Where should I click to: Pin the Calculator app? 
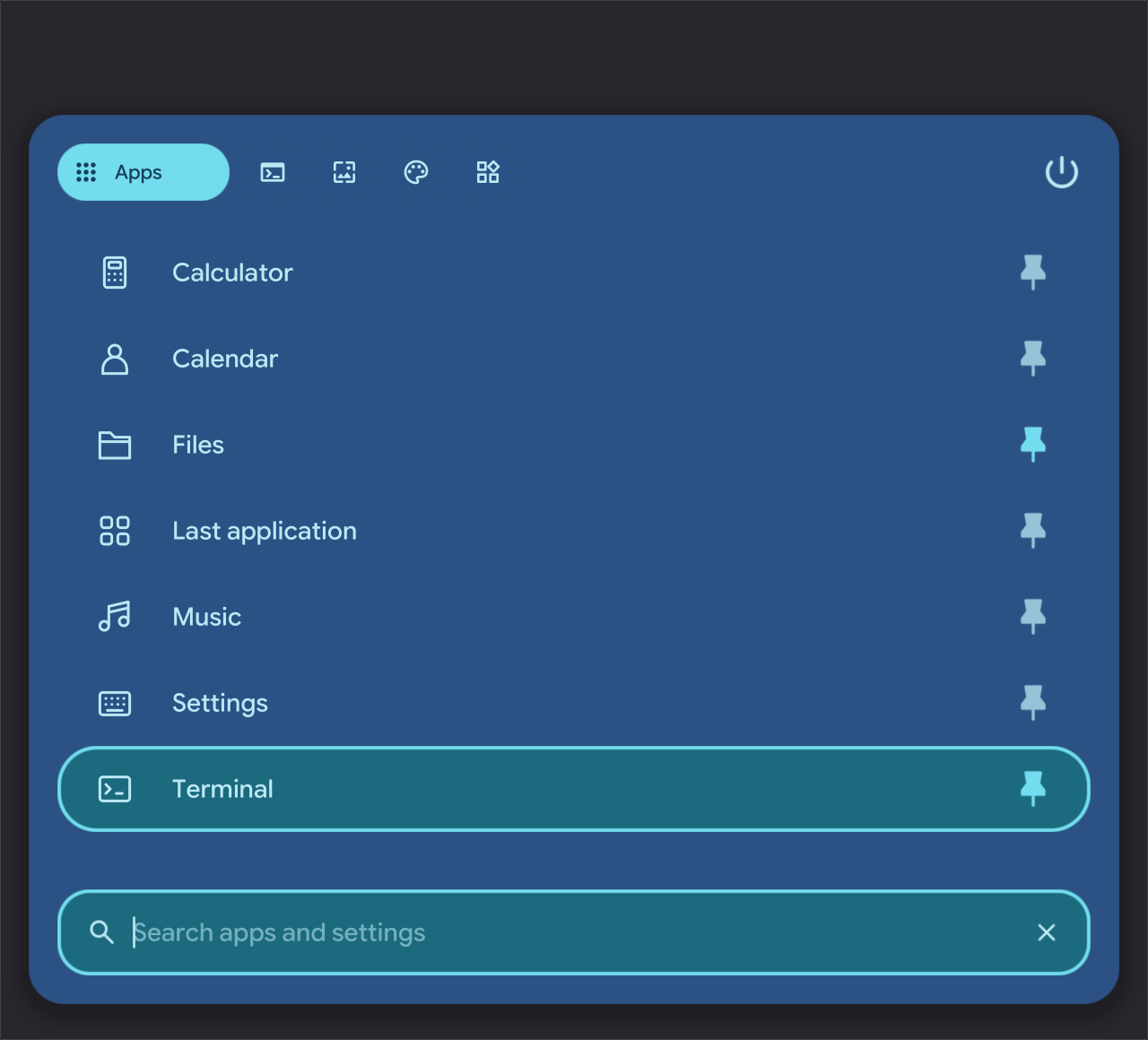pyautogui.click(x=1033, y=273)
